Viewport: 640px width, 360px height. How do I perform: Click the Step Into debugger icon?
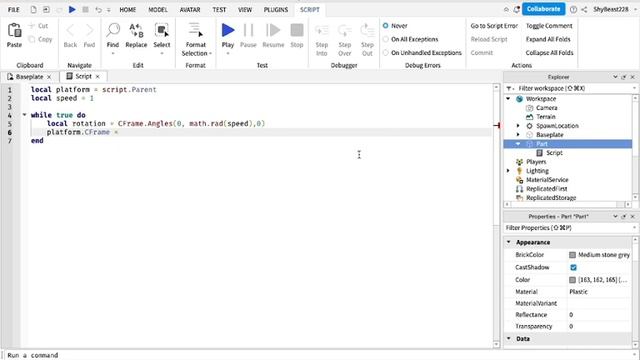click(x=322, y=30)
